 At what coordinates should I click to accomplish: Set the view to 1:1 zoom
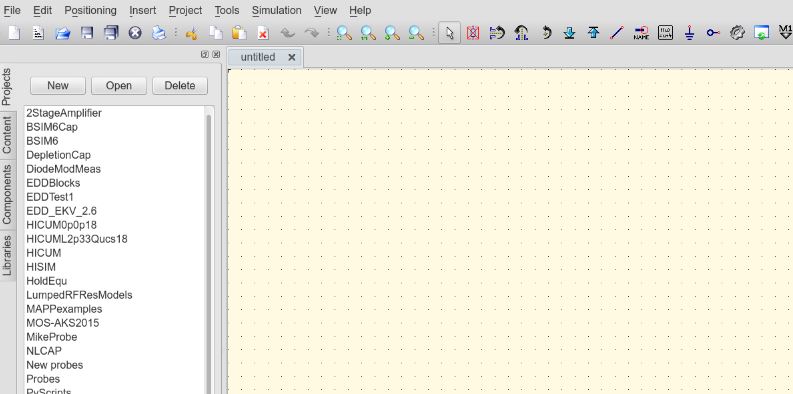(368, 33)
